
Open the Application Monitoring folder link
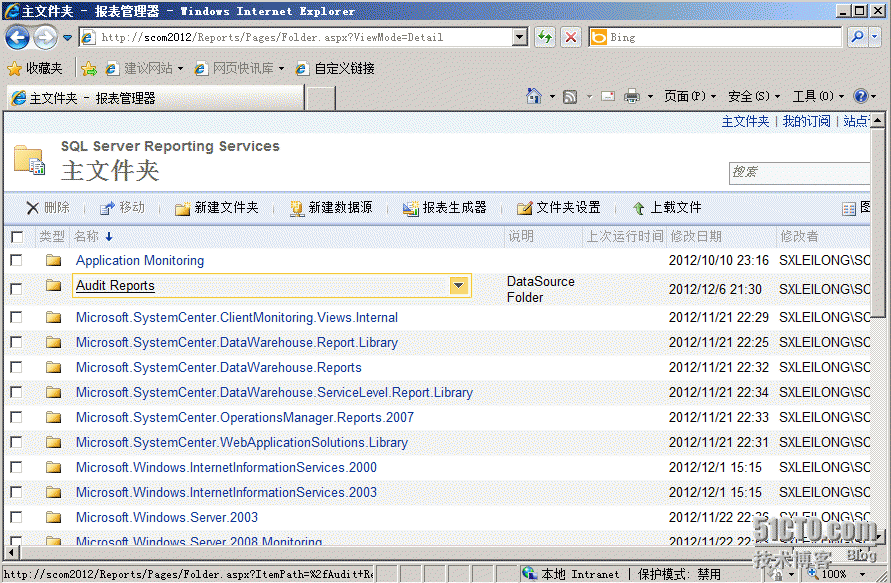click(140, 260)
